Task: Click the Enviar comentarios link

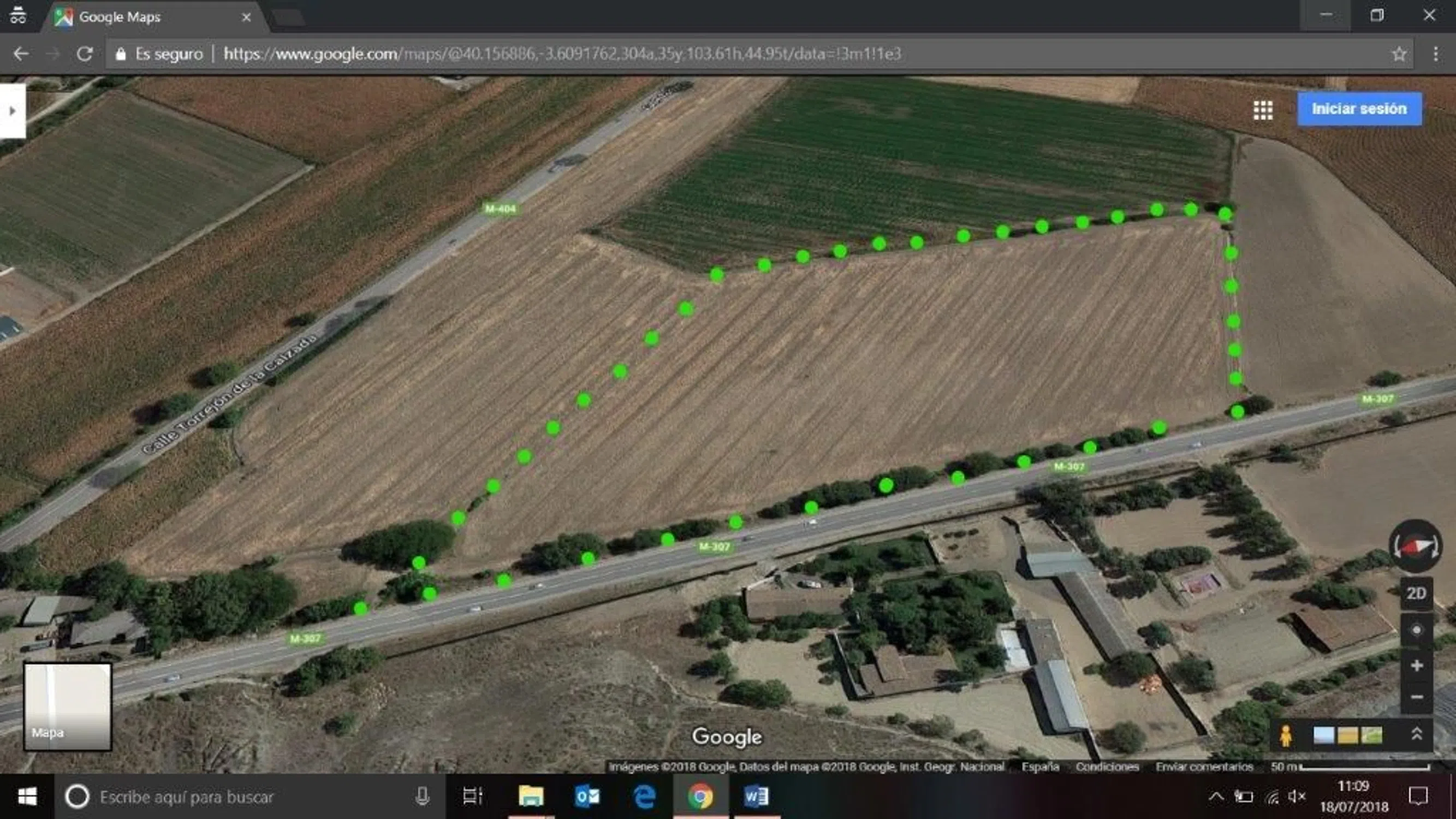Action: (1204, 767)
